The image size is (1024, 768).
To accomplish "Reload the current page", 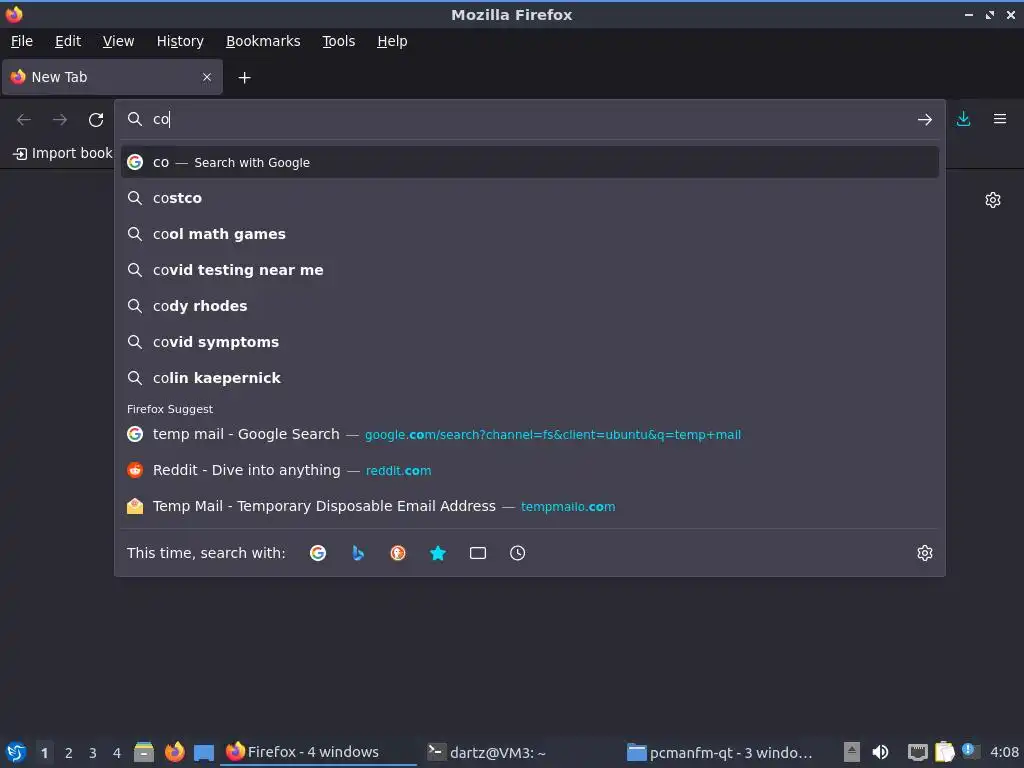I will point(96,120).
